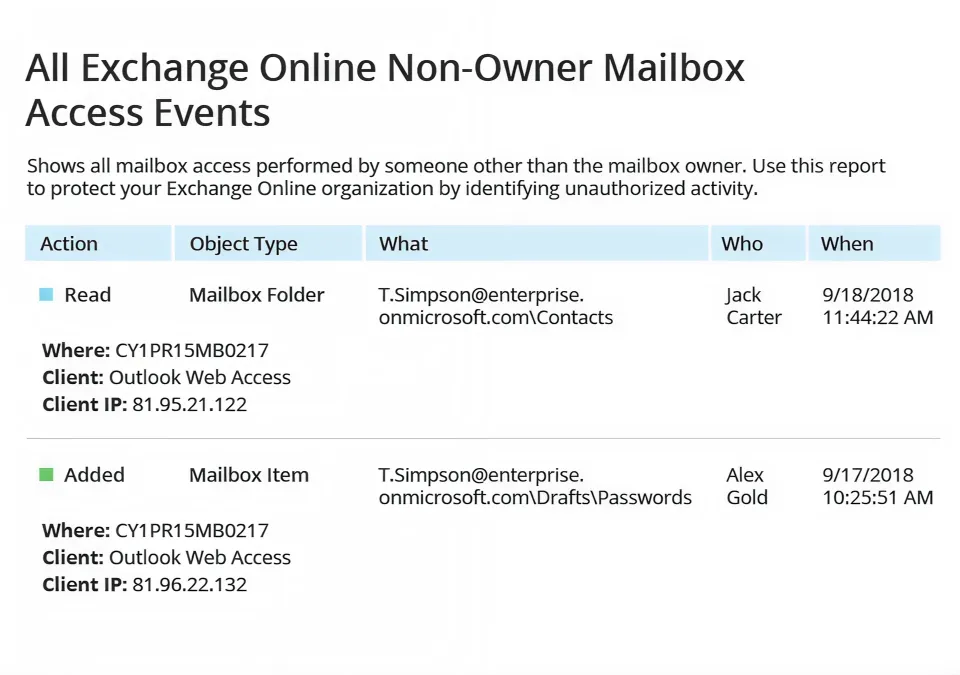
Task: Sort by the Action column header
Action: click(x=68, y=243)
